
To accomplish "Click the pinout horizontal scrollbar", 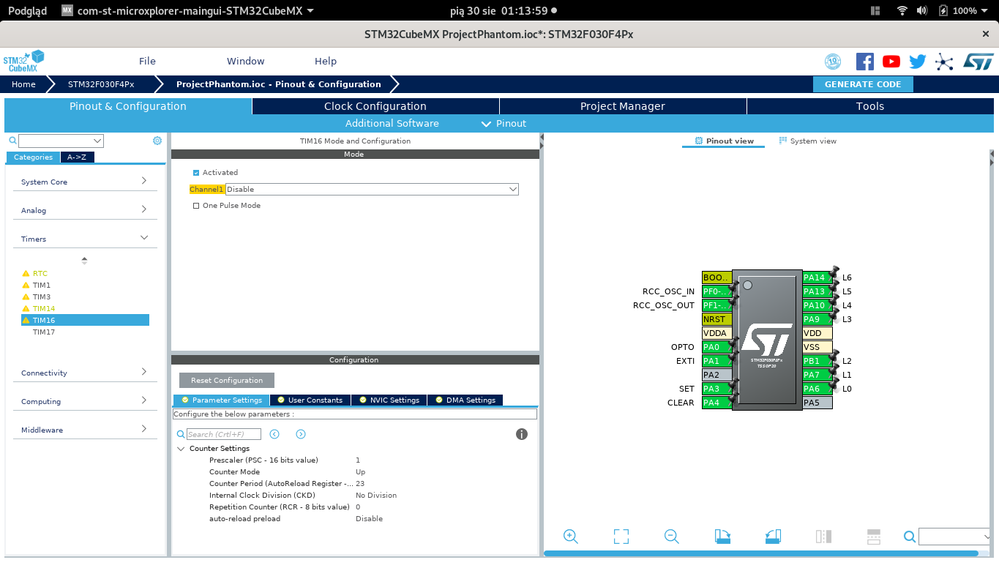I will pos(761,553).
